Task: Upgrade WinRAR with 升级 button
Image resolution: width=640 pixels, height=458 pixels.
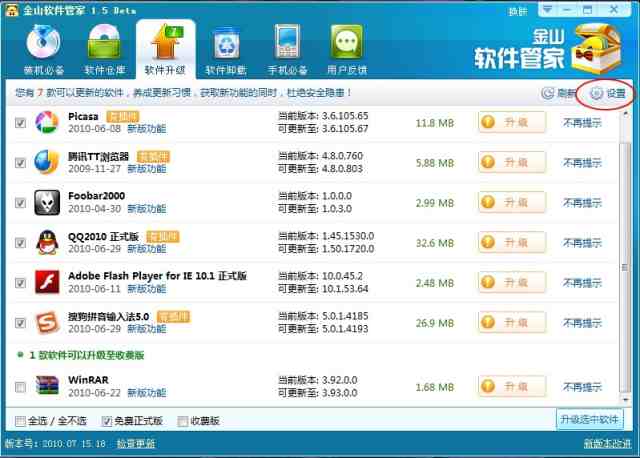Action: 512,386
